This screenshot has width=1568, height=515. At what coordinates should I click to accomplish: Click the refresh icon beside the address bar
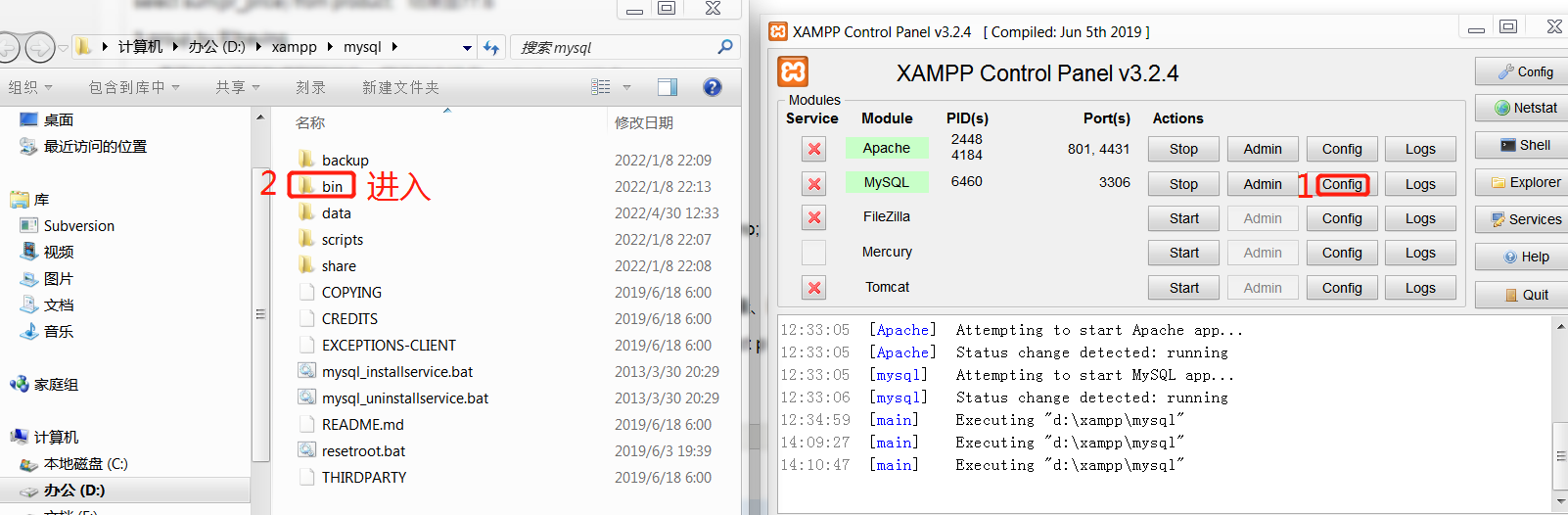tap(491, 47)
